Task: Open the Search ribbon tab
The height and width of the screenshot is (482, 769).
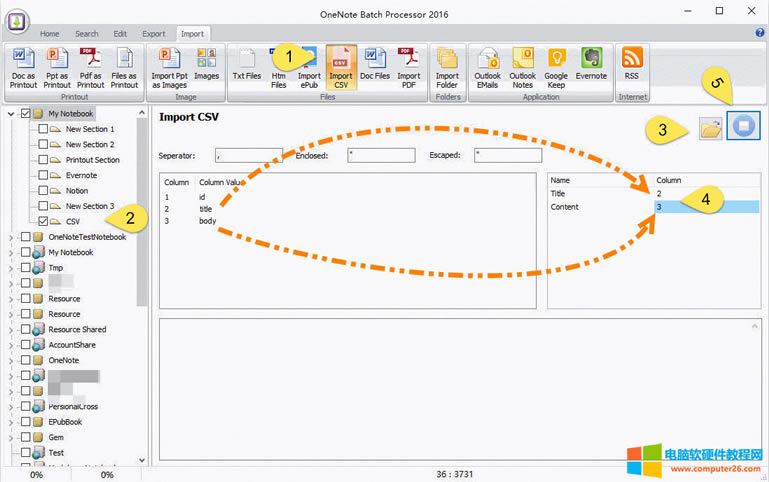Action: (86, 34)
